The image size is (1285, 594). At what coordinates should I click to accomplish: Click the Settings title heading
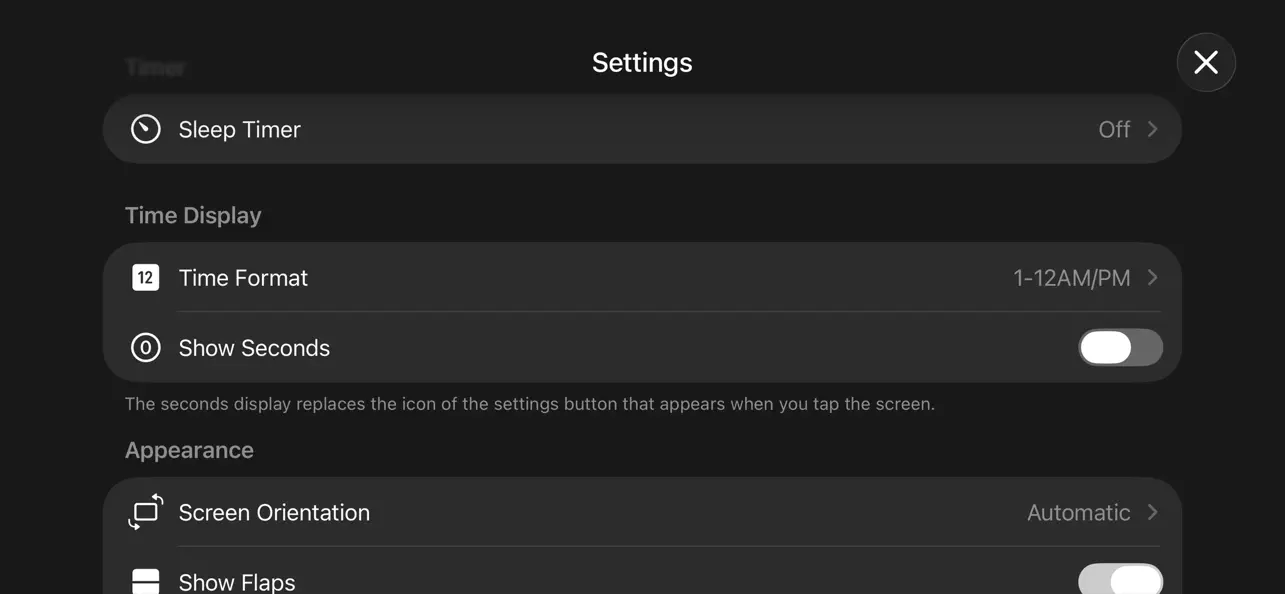tap(642, 62)
